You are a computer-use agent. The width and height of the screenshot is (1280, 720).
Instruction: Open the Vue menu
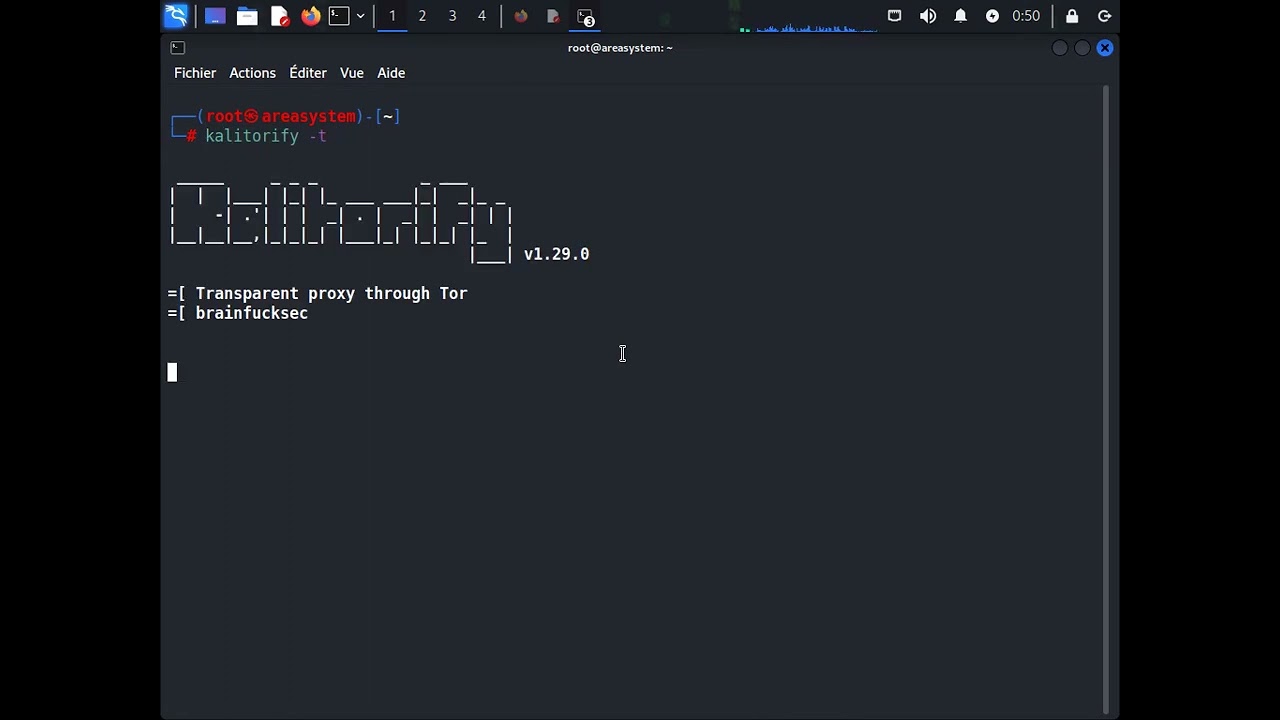tap(352, 73)
